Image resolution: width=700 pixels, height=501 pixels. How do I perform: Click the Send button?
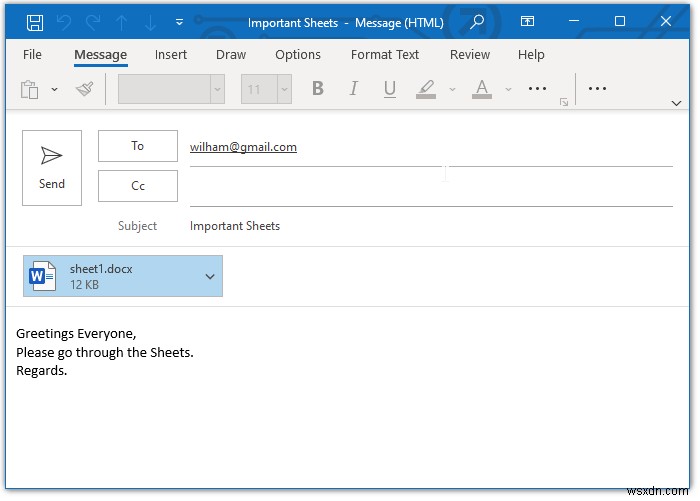coord(52,168)
